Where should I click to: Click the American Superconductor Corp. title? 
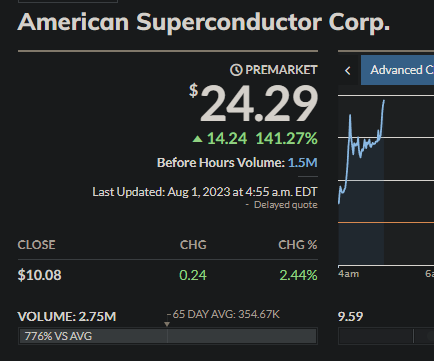pyautogui.click(x=204, y=22)
